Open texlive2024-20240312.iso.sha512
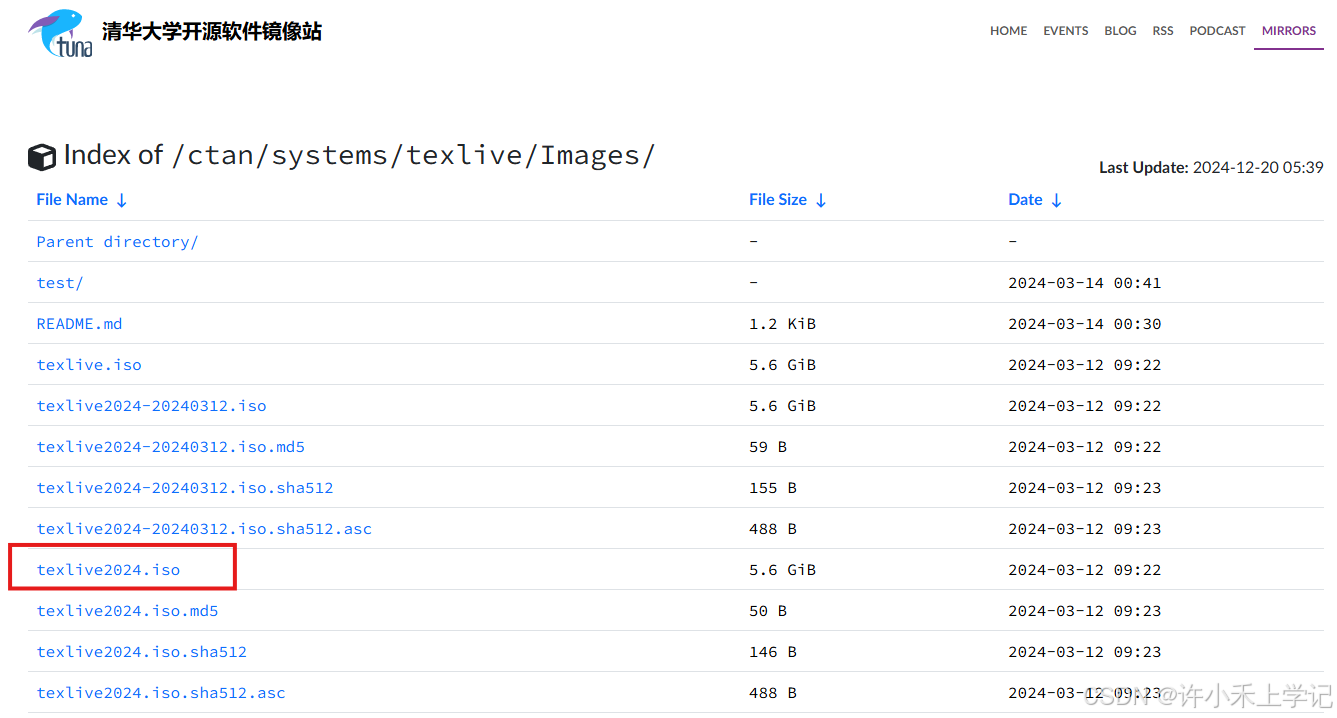Viewport: 1337px width, 718px height. 185,488
